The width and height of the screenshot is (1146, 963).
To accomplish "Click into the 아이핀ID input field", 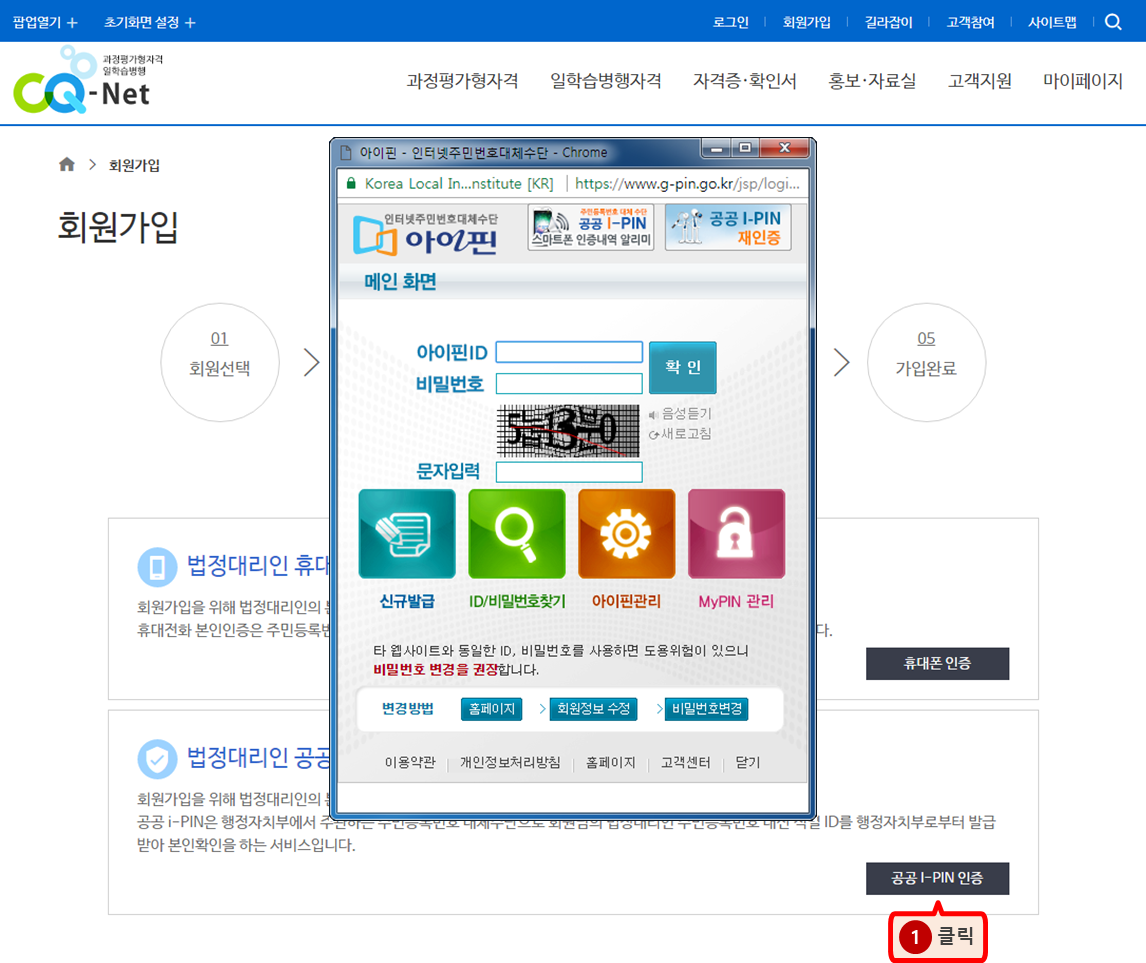I will click(x=569, y=352).
